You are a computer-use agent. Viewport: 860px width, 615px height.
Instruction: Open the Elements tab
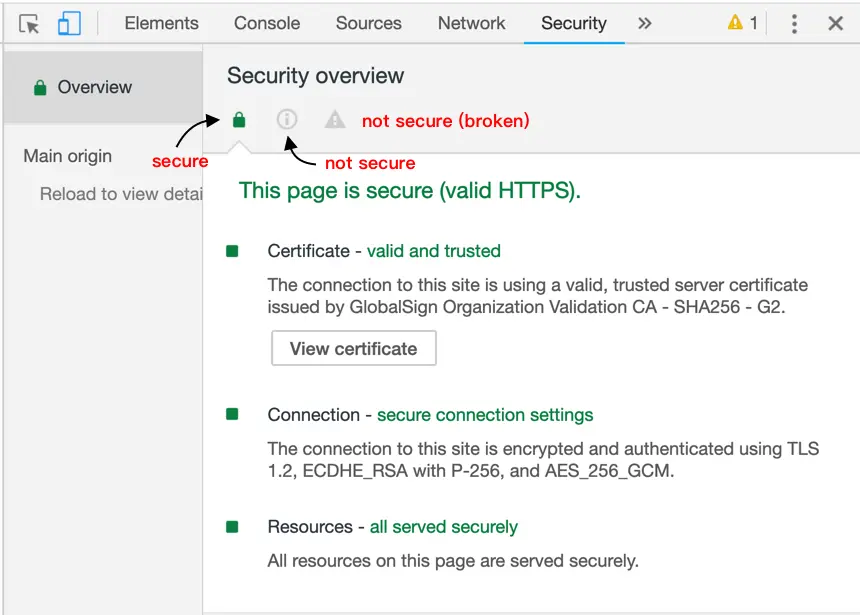[161, 23]
